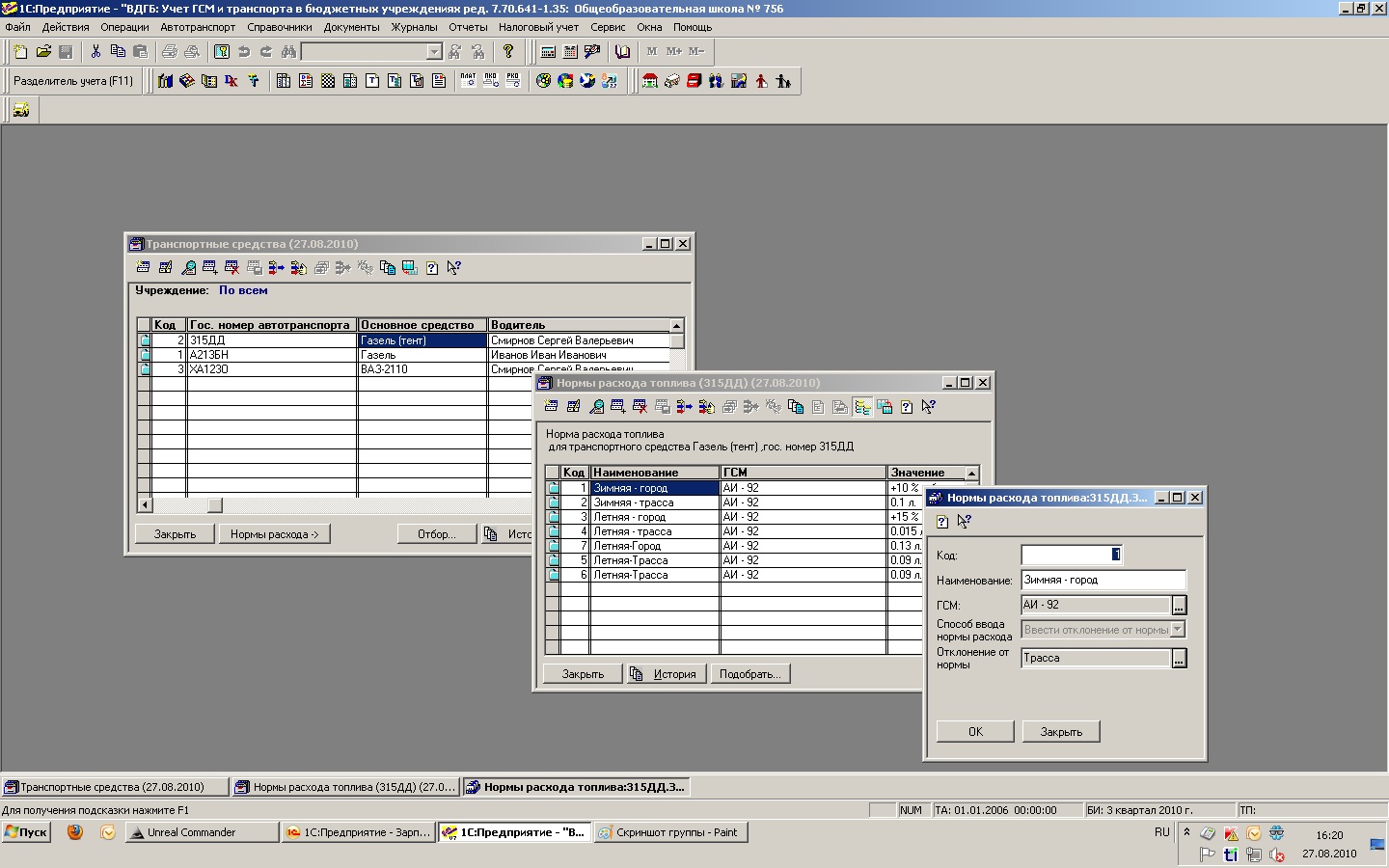Viewport: 1389px width, 868px height.
Task: Click the yellow car icon in toolbar
Action: click(x=20, y=110)
